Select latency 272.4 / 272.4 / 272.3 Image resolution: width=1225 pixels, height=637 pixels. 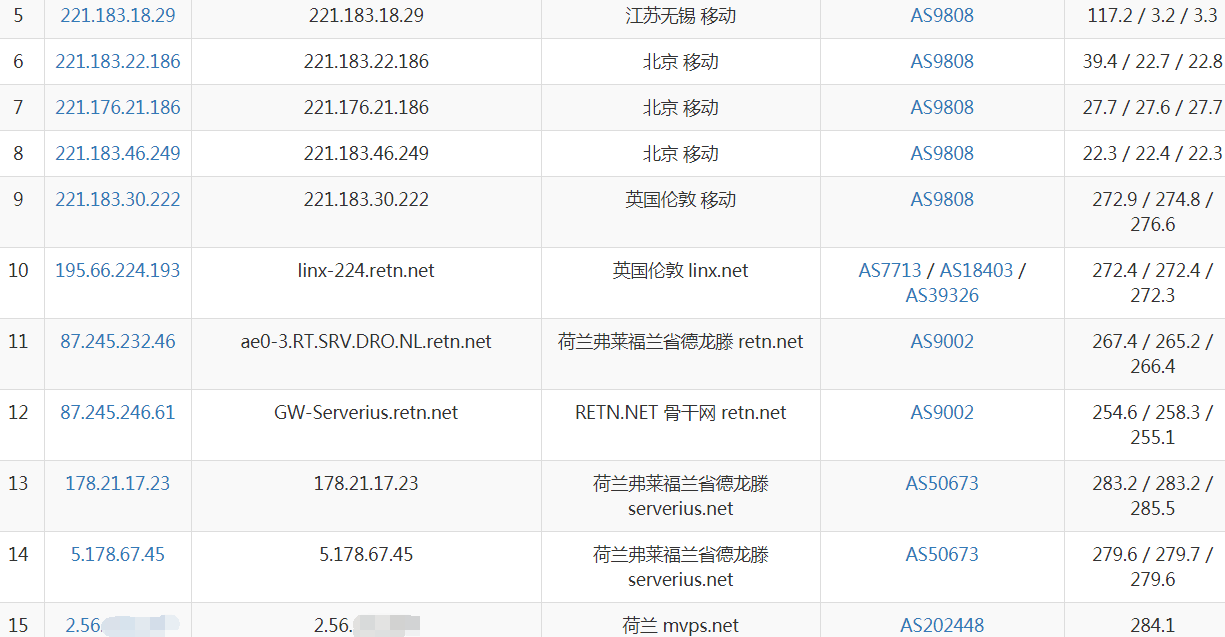(1152, 283)
